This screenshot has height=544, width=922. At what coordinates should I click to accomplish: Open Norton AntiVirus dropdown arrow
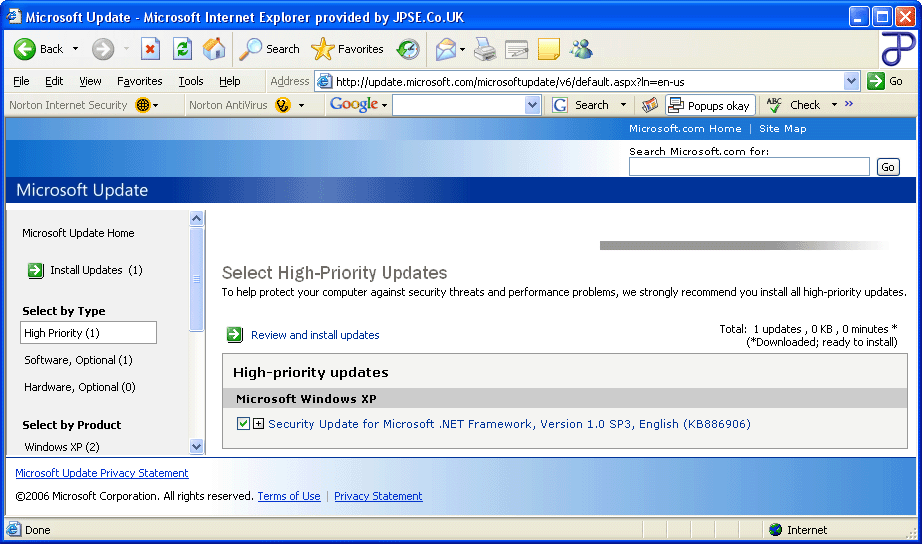(301, 106)
